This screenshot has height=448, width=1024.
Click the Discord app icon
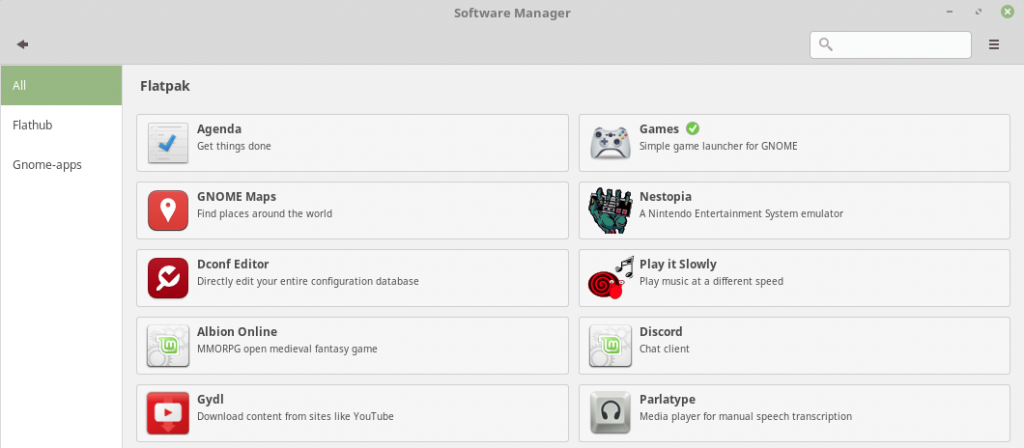610,345
